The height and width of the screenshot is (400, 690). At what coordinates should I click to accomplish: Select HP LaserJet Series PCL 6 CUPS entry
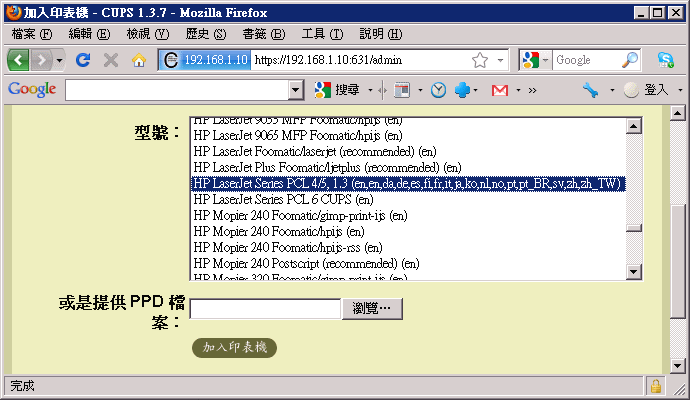point(408,199)
